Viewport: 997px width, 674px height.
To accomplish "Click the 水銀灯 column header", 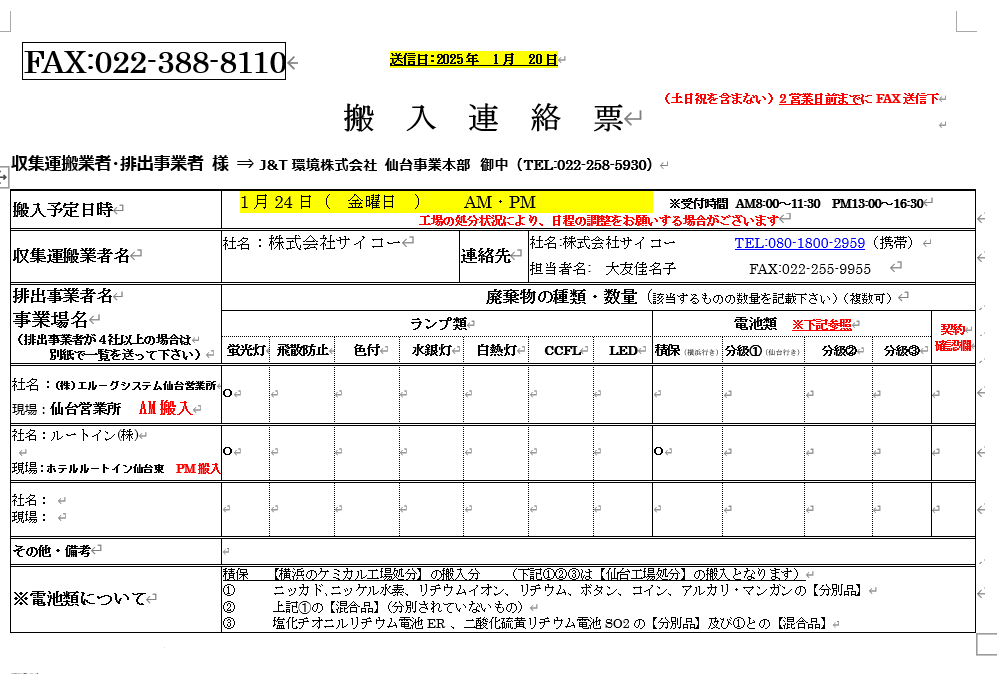I will pyautogui.click(x=431, y=351).
